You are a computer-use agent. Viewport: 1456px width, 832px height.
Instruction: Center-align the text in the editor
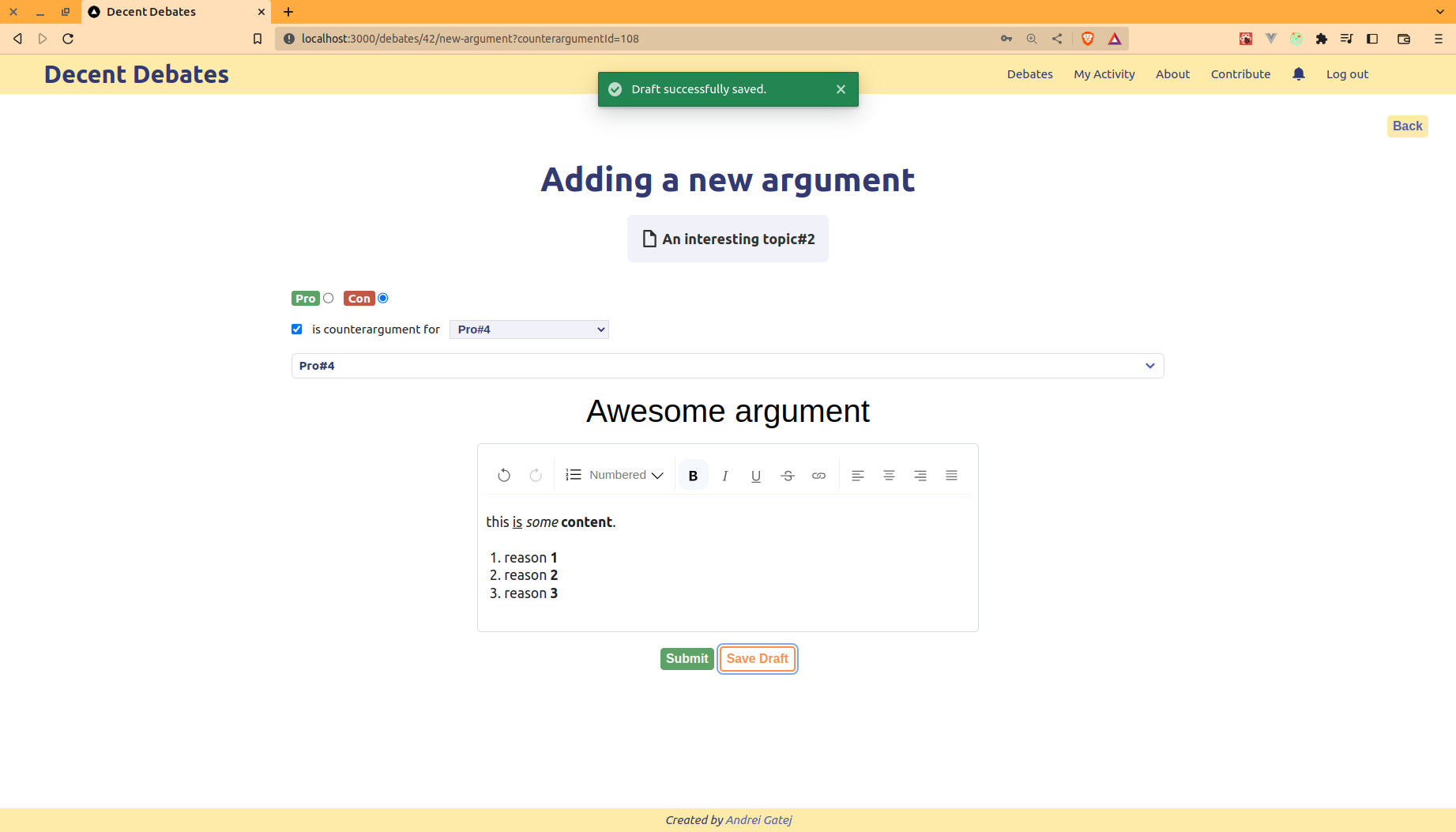889,475
